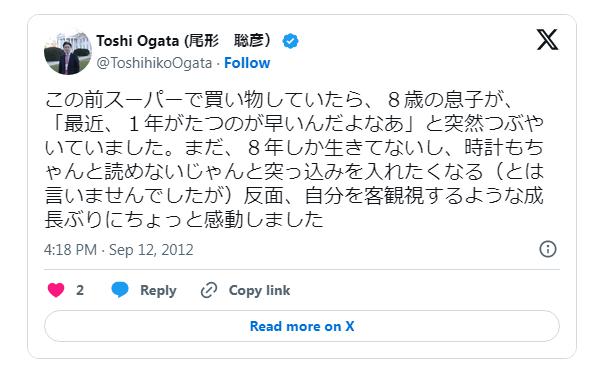The height and width of the screenshot is (376, 606).
Task: Visit the @ToshihikoOgata handle
Action: pos(154,63)
